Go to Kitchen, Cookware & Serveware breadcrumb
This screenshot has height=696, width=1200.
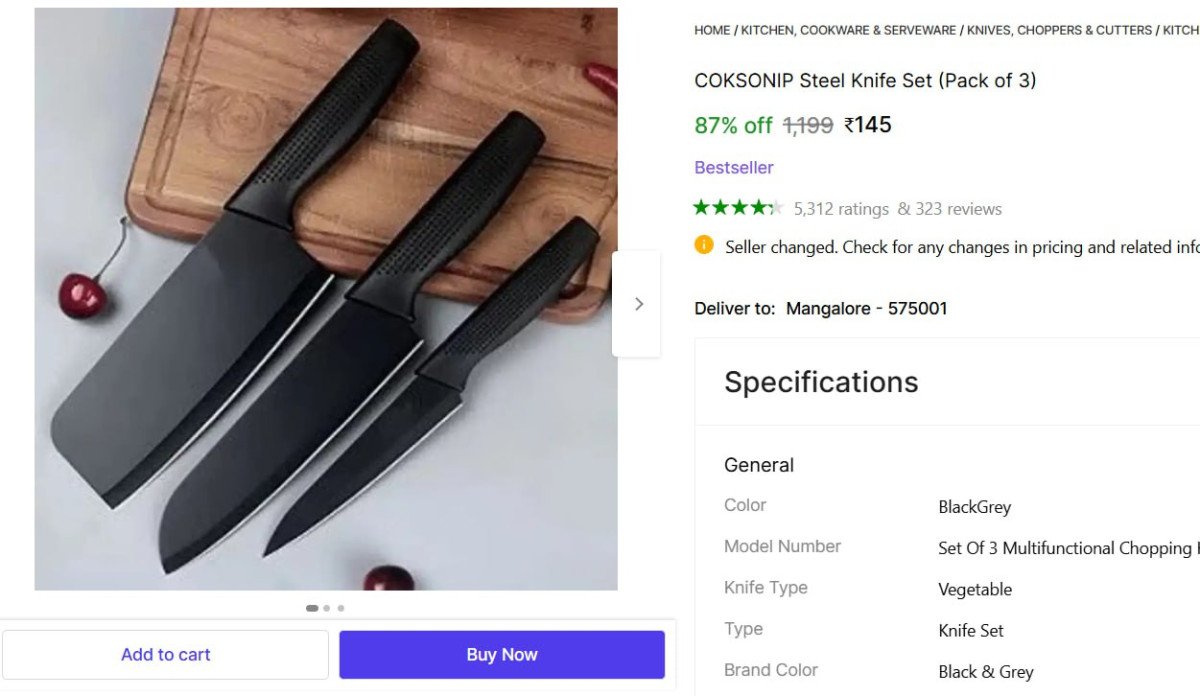[x=848, y=30]
